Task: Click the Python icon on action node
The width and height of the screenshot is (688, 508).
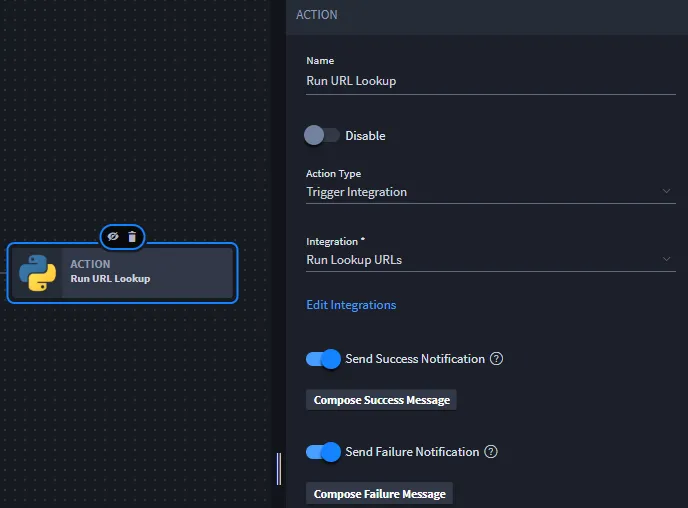Action: click(x=38, y=273)
